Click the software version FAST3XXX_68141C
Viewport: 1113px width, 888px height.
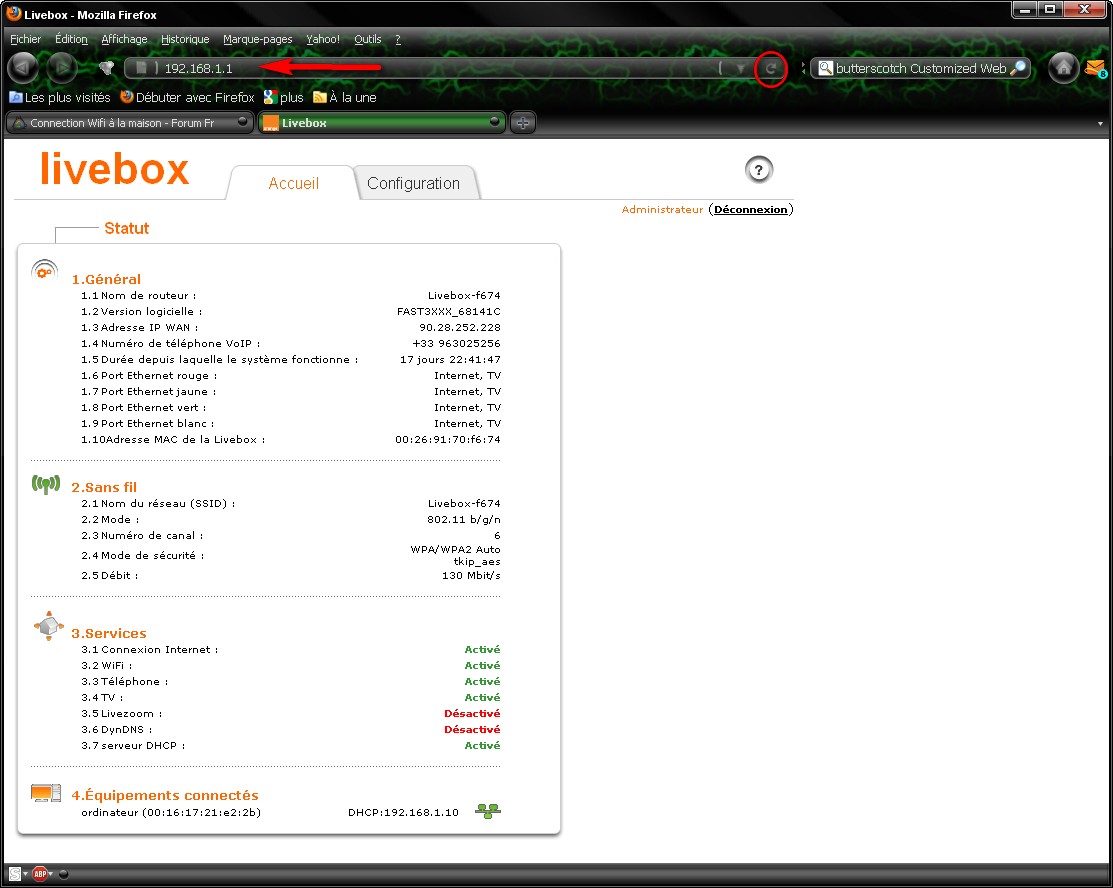click(449, 312)
